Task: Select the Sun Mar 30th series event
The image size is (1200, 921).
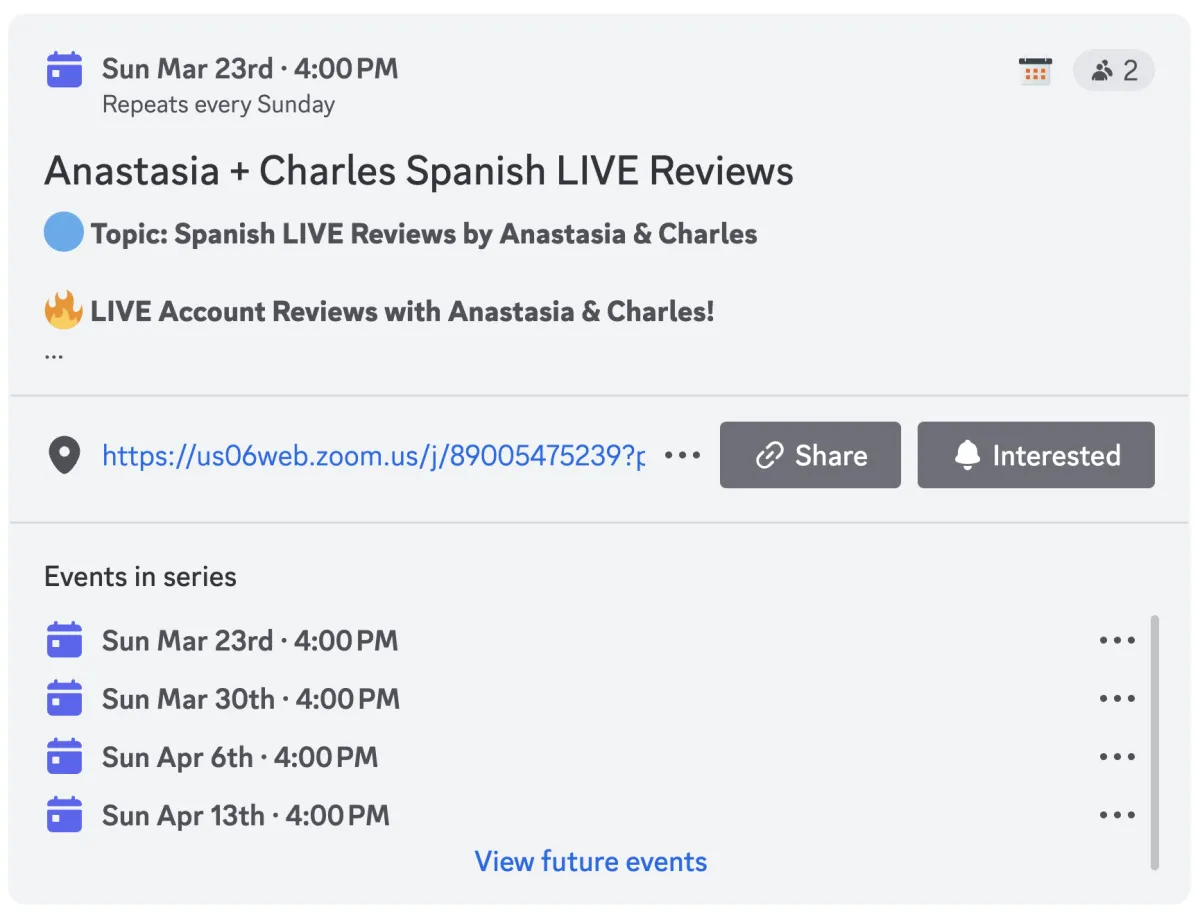Action: (251, 698)
